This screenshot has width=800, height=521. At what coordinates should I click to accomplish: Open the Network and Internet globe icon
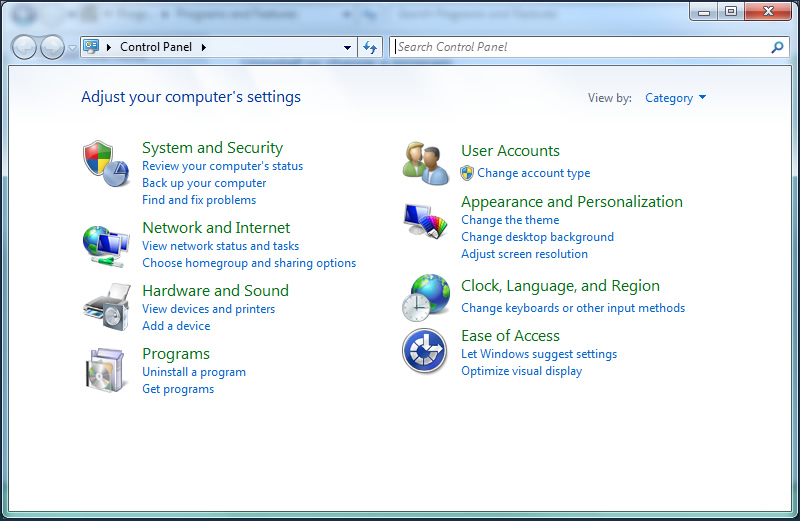(106, 246)
